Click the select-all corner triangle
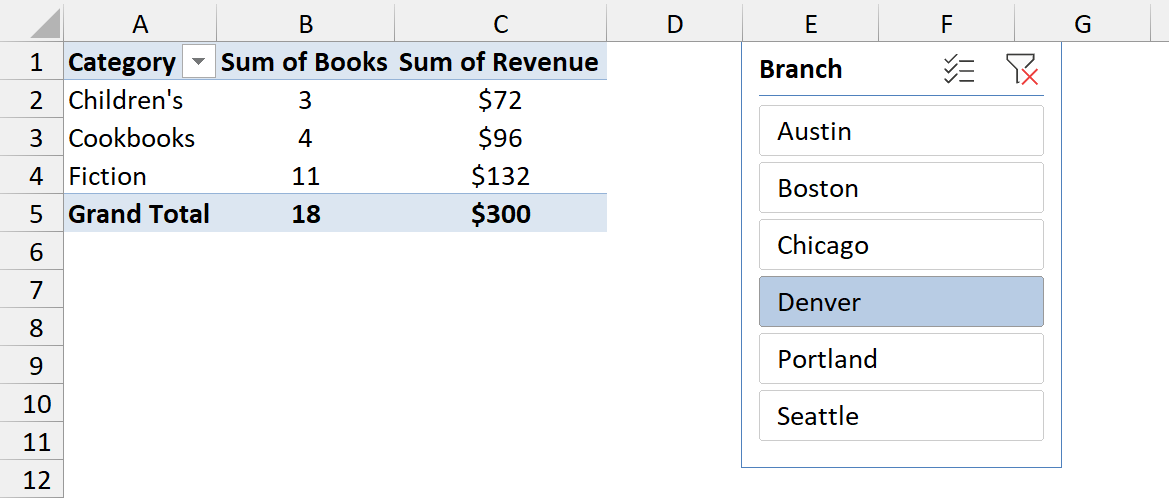This screenshot has height=498, width=1169. [45, 25]
